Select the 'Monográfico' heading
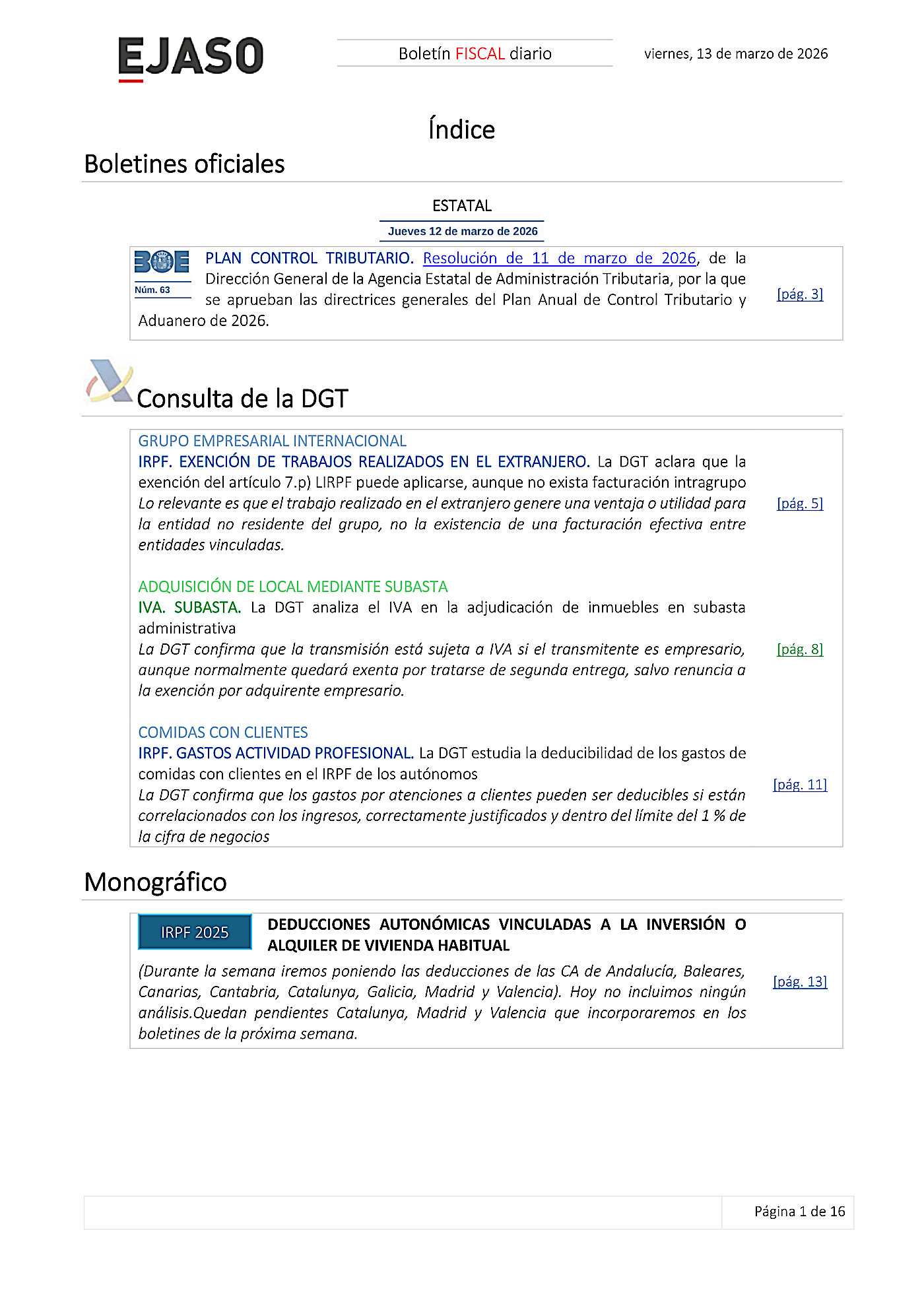This screenshot has width=924, height=1306. click(x=155, y=882)
